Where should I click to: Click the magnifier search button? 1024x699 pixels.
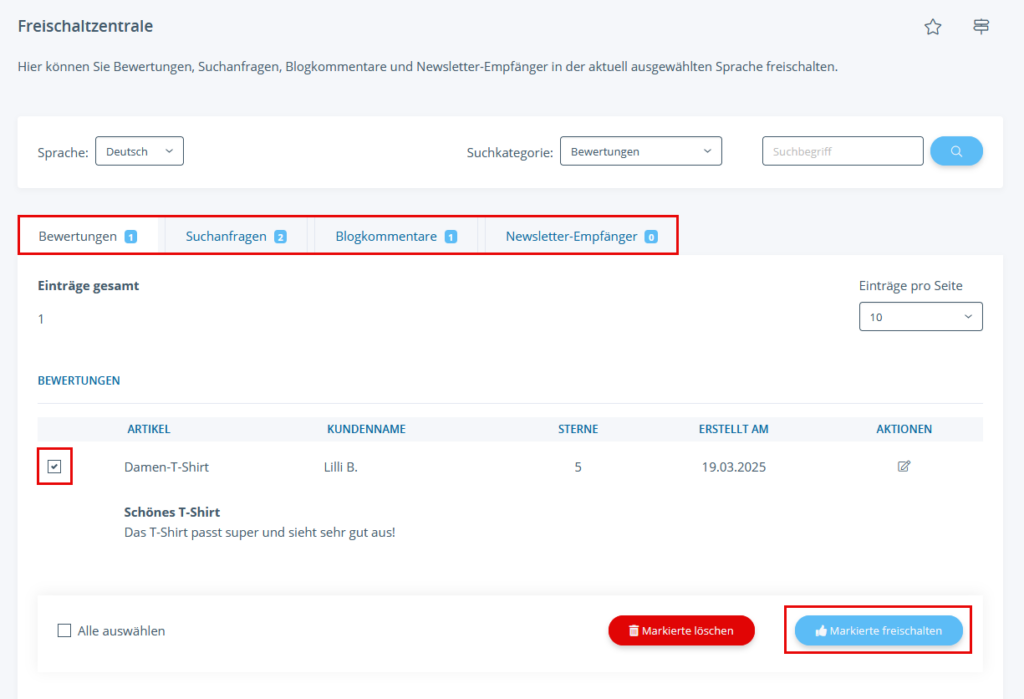tap(956, 151)
